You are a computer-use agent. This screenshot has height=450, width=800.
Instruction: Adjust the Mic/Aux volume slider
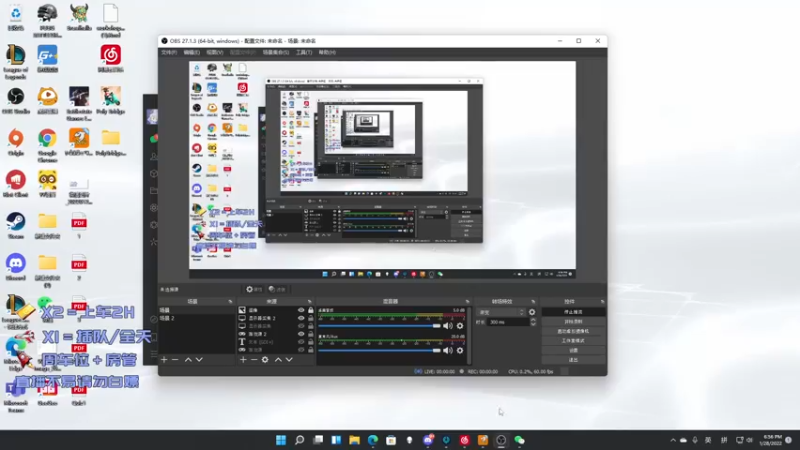click(x=379, y=351)
